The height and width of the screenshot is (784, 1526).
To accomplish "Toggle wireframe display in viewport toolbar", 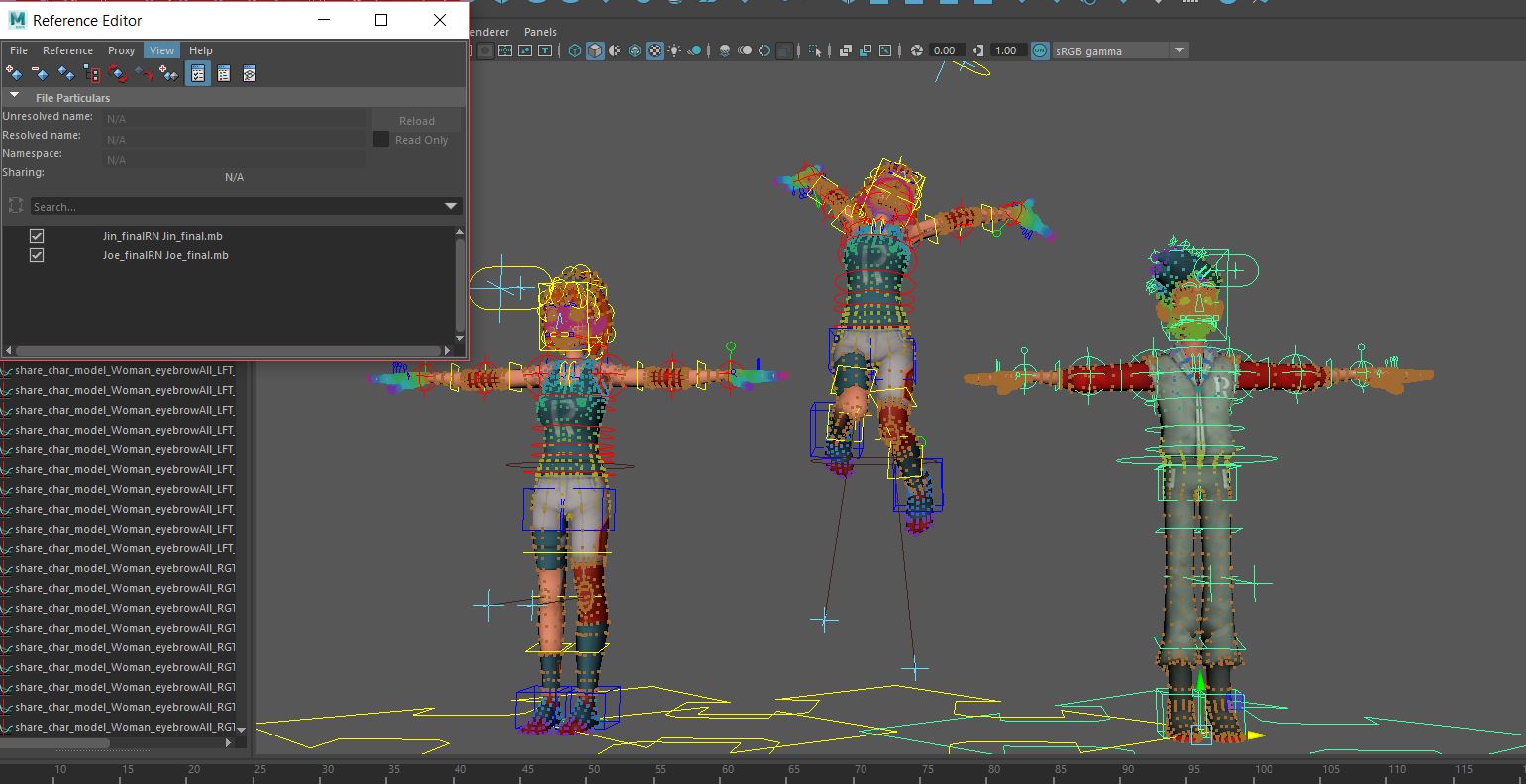I will (575, 50).
